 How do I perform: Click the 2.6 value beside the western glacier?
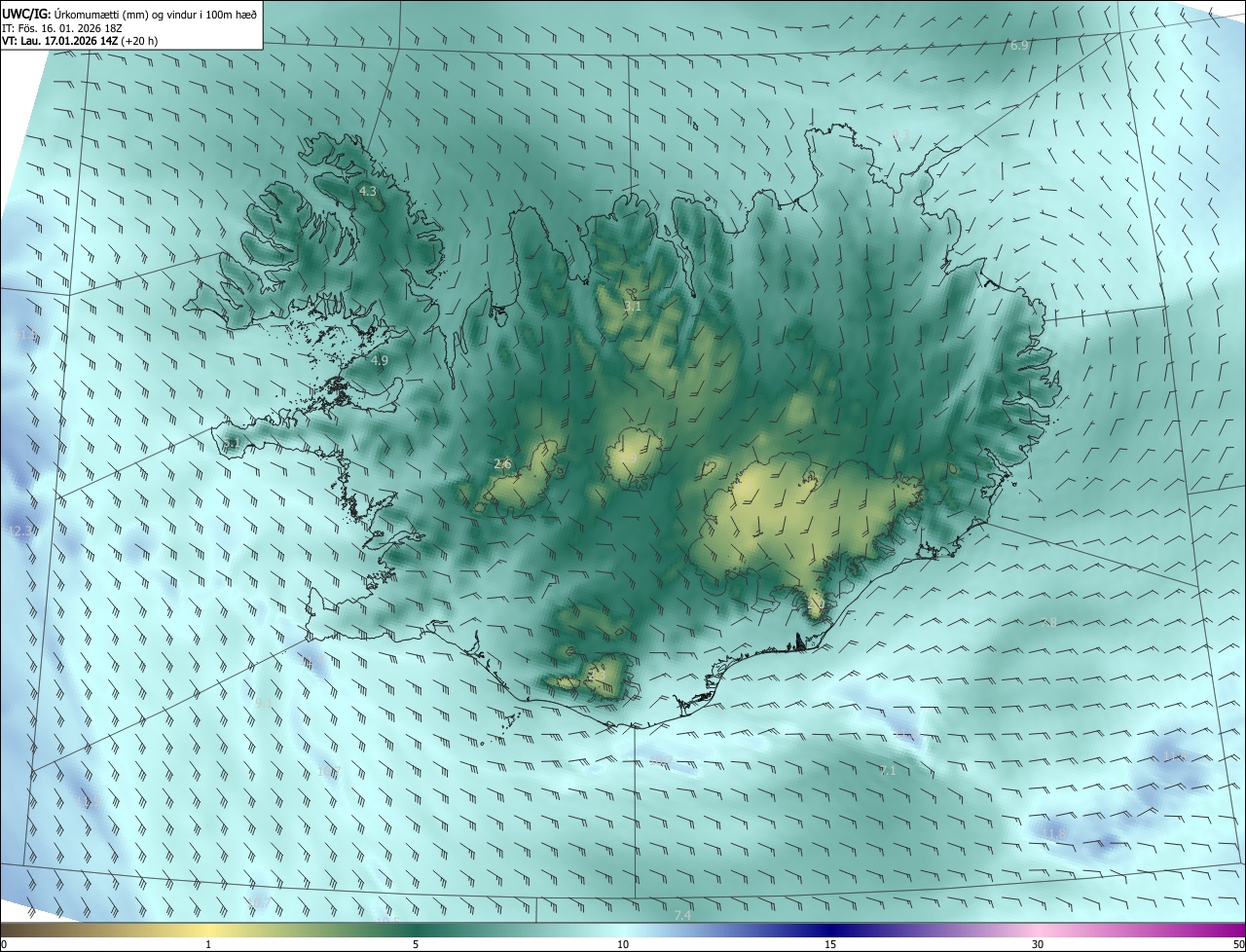click(502, 464)
